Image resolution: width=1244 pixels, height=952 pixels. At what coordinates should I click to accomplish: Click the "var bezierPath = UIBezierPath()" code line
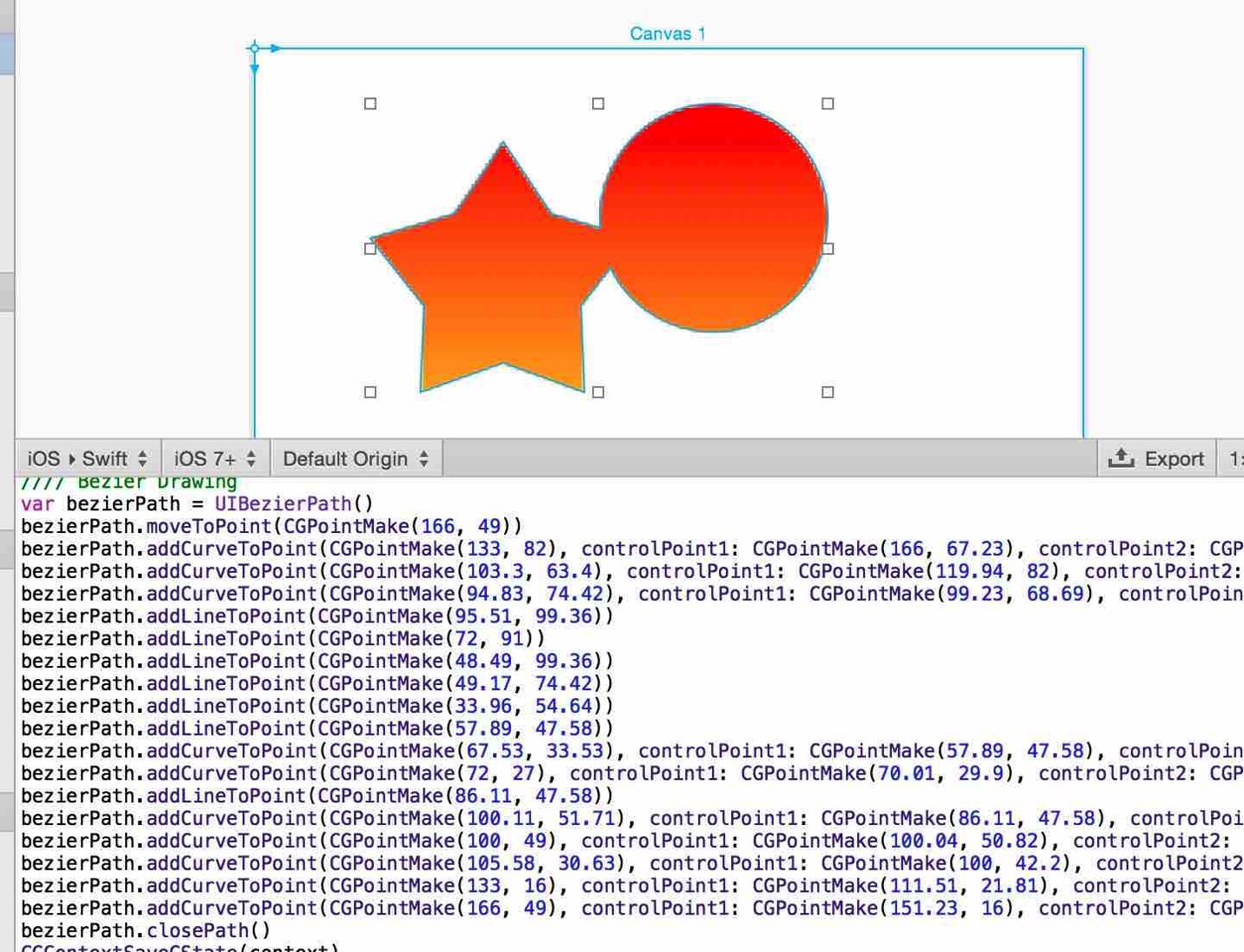click(x=197, y=504)
